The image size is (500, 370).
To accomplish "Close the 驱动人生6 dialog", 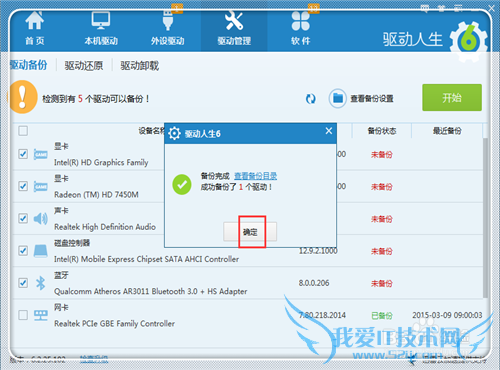I will point(329,131).
